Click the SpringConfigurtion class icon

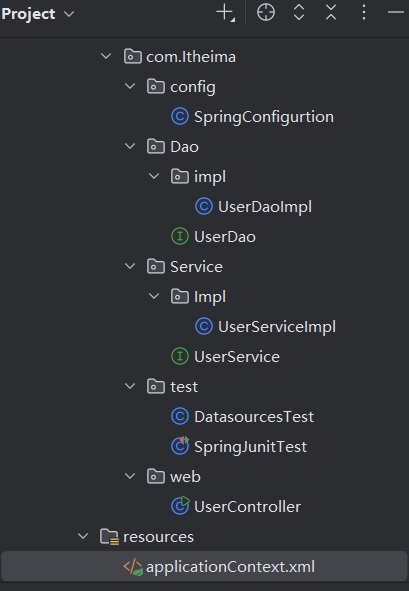pos(180,116)
